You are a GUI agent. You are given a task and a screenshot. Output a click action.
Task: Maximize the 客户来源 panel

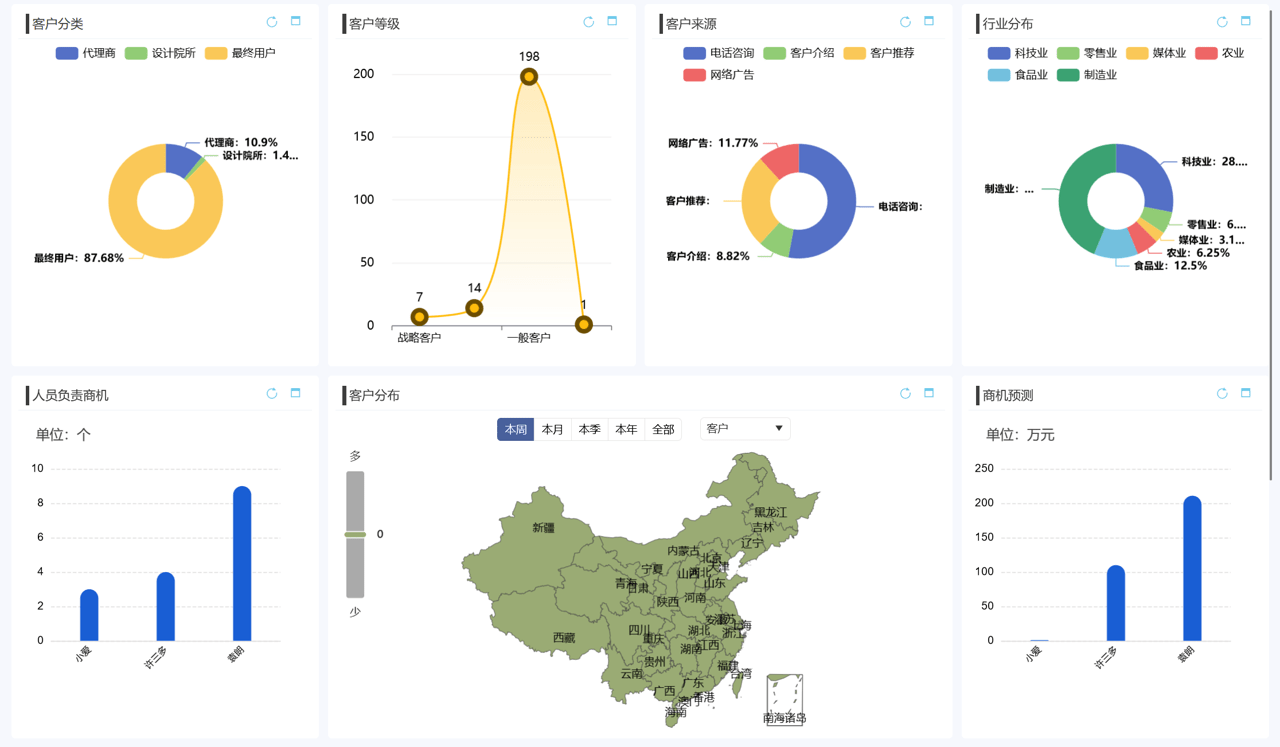click(x=929, y=21)
